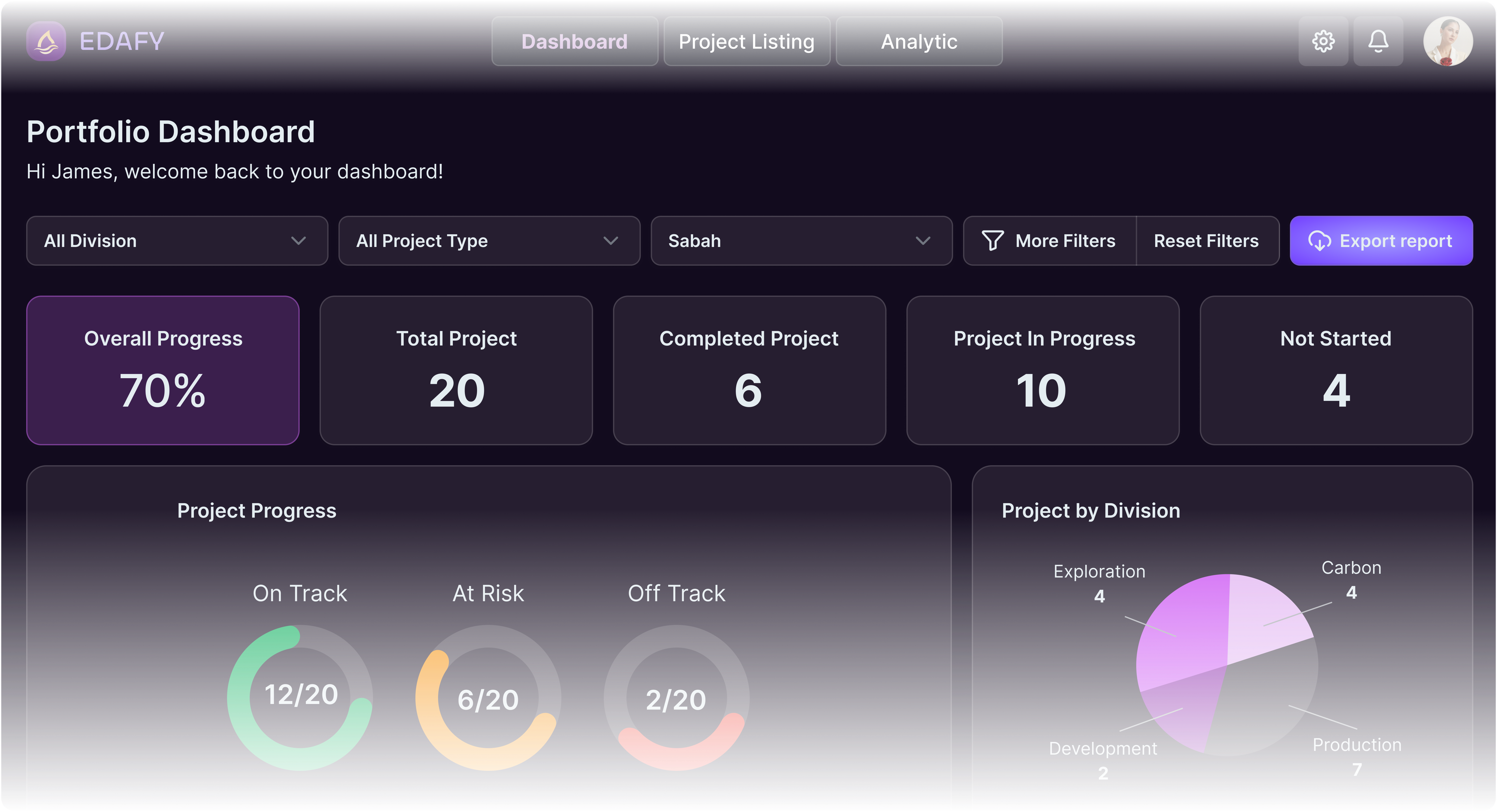1497x812 pixels.
Task: Click the funnel icon in More Filters
Action: click(993, 241)
